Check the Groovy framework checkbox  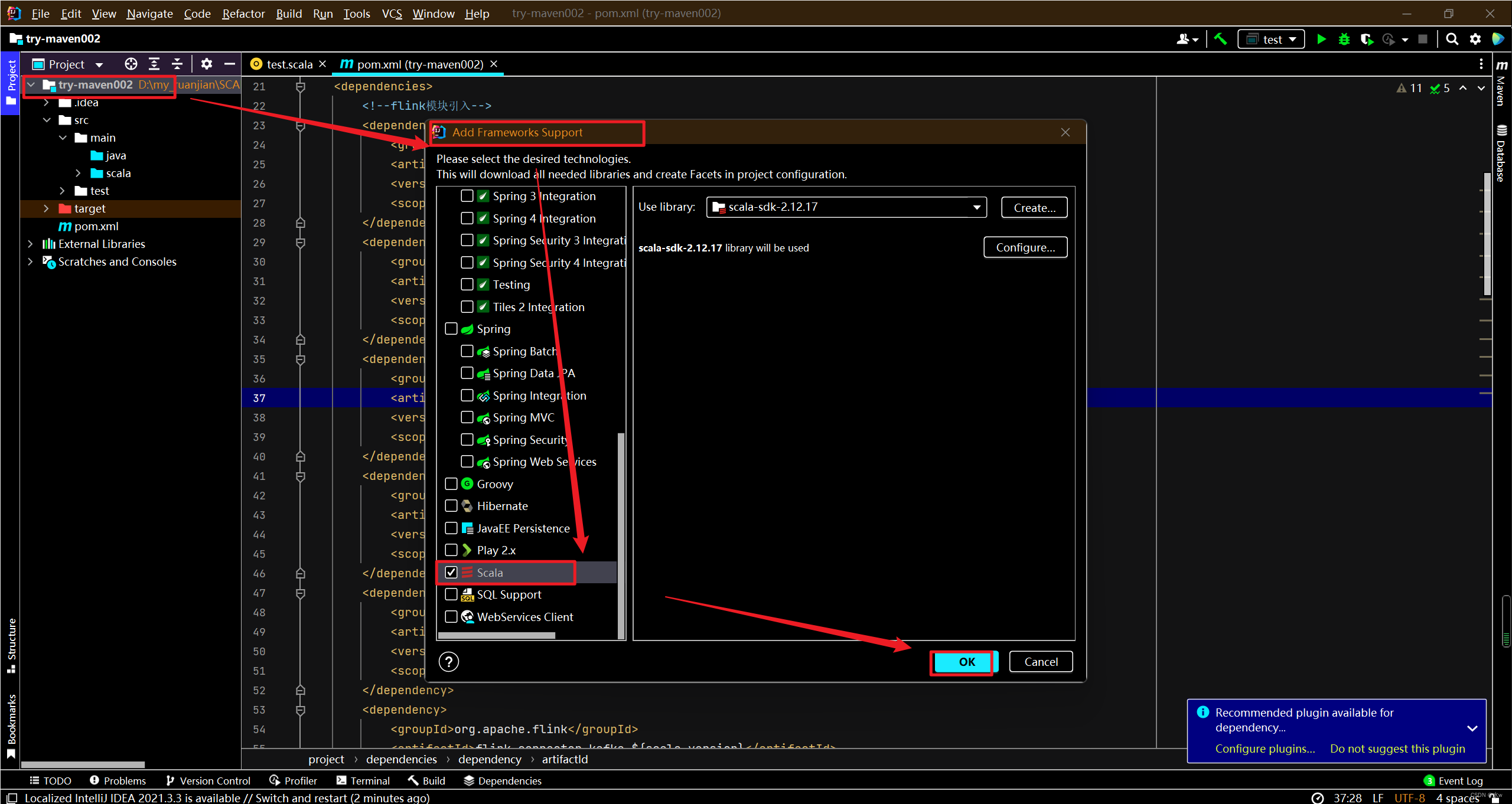[451, 484]
